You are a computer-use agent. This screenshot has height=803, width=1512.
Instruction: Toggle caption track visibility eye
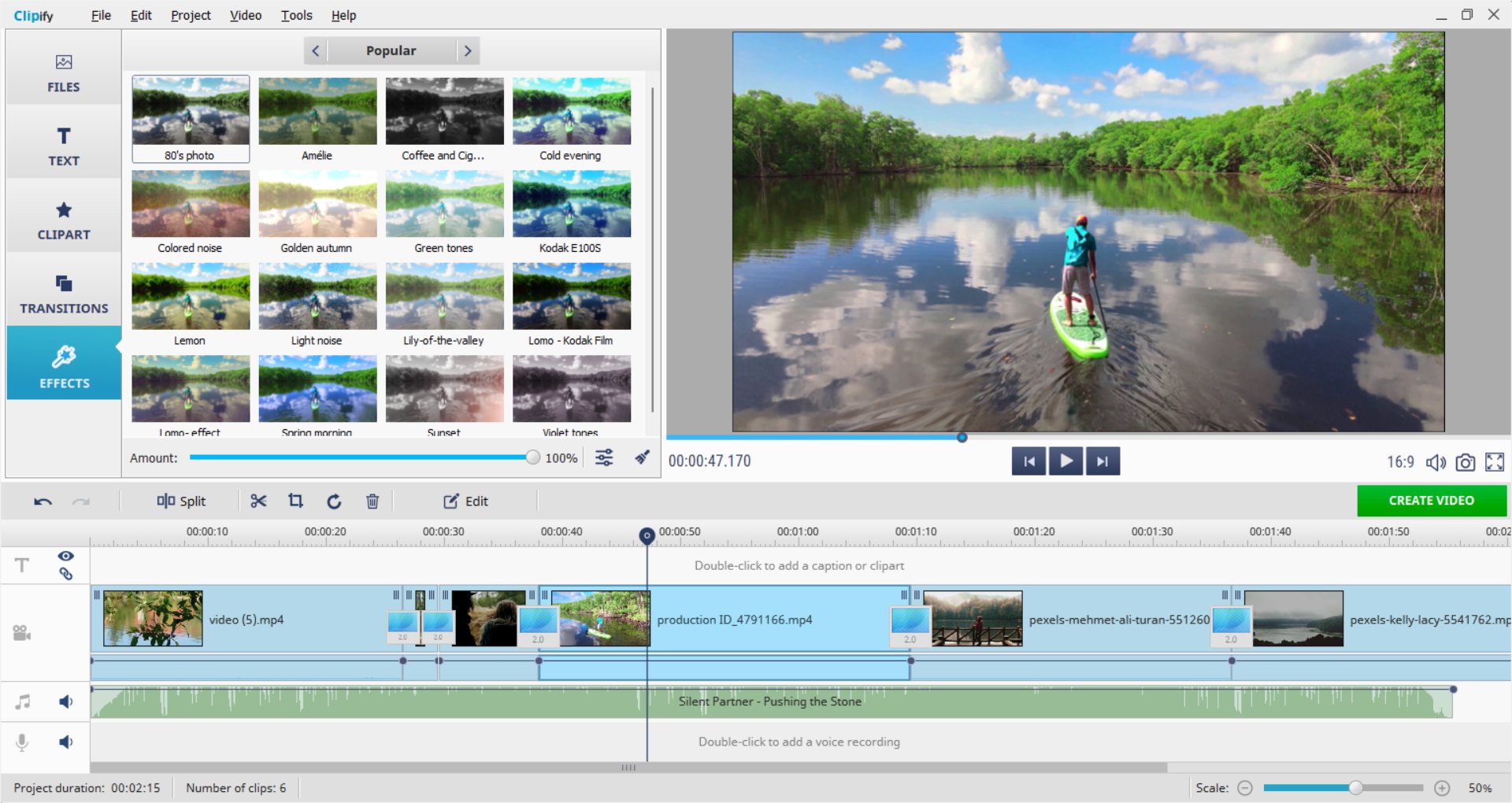point(65,556)
